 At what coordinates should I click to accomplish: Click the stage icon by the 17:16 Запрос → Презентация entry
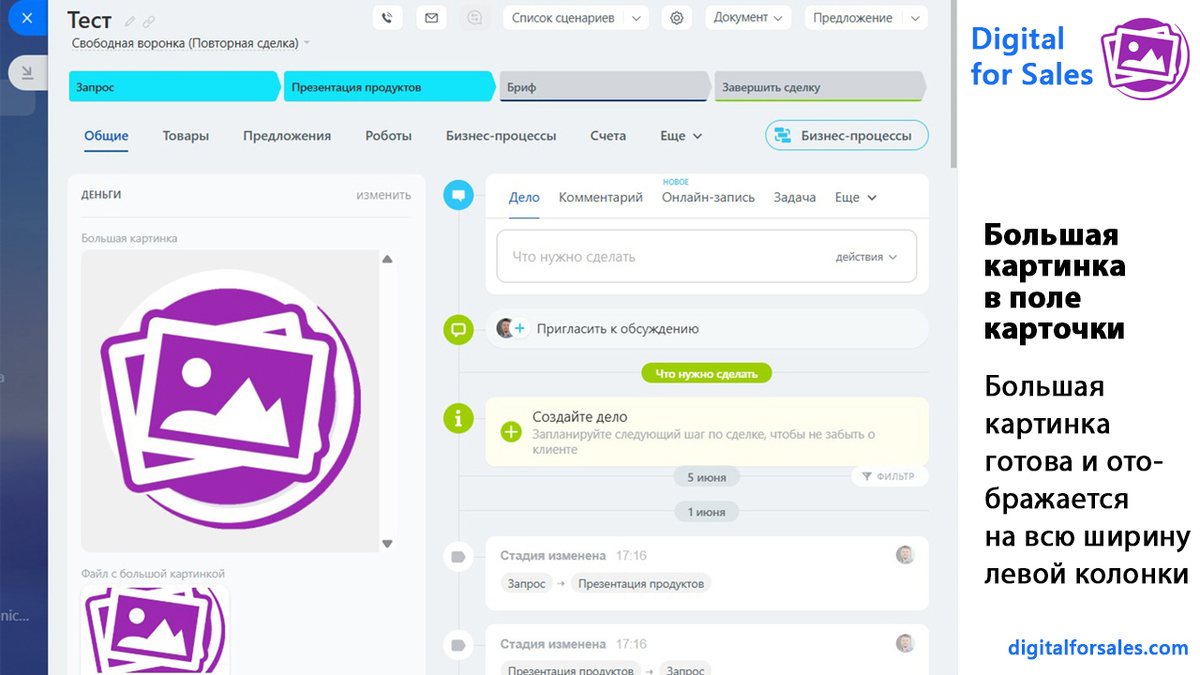tap(459, 556)
